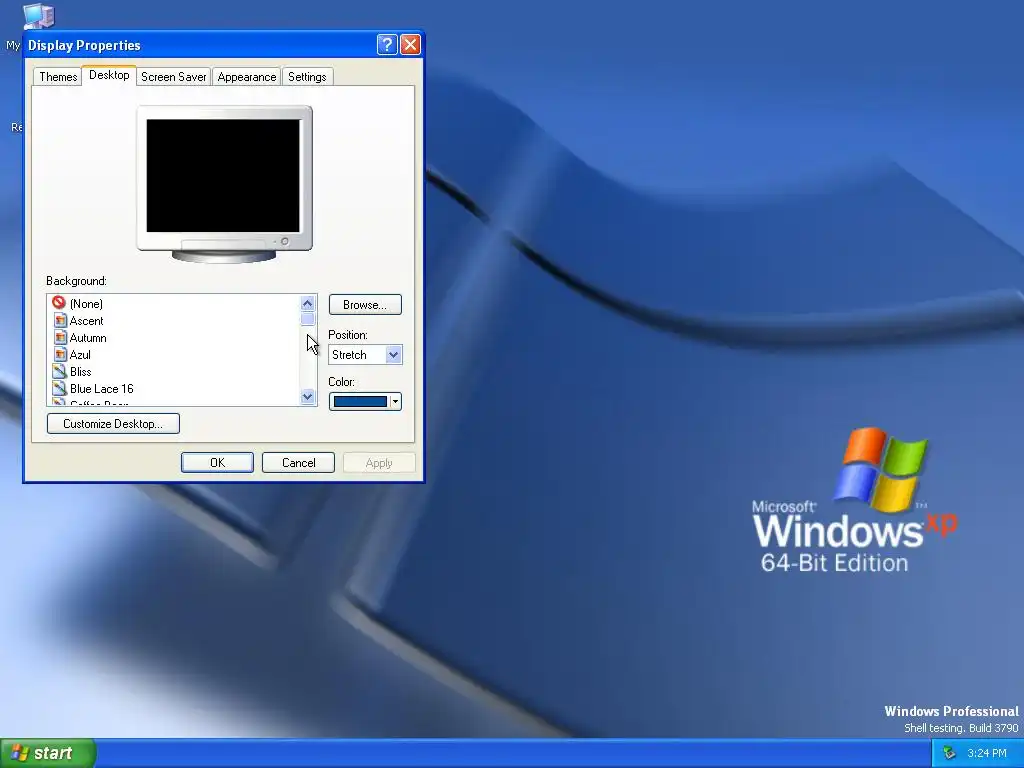This screenshot has width=1024, height=768.
Task: Click the Azul wallpaper icon
Action: point(60,354)
